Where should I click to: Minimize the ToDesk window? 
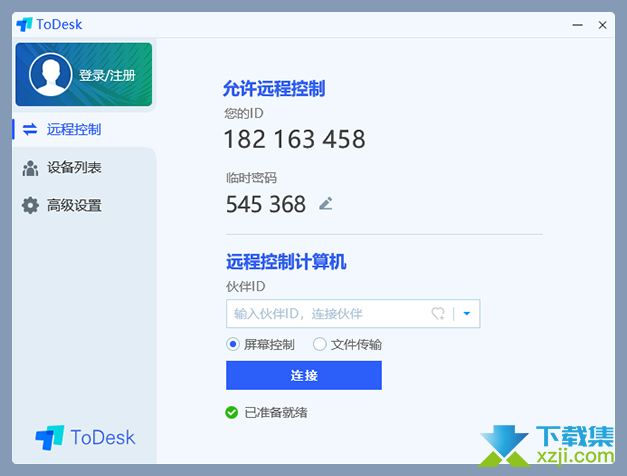tap(577, 25)
